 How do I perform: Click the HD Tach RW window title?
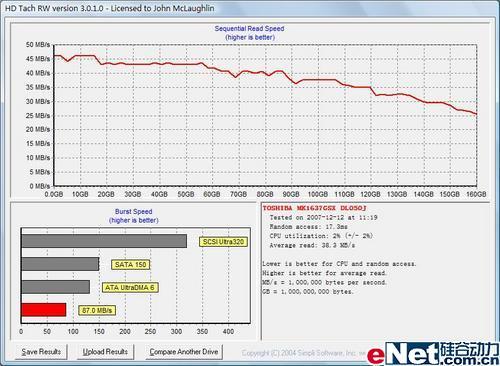[x=110, y=8]
